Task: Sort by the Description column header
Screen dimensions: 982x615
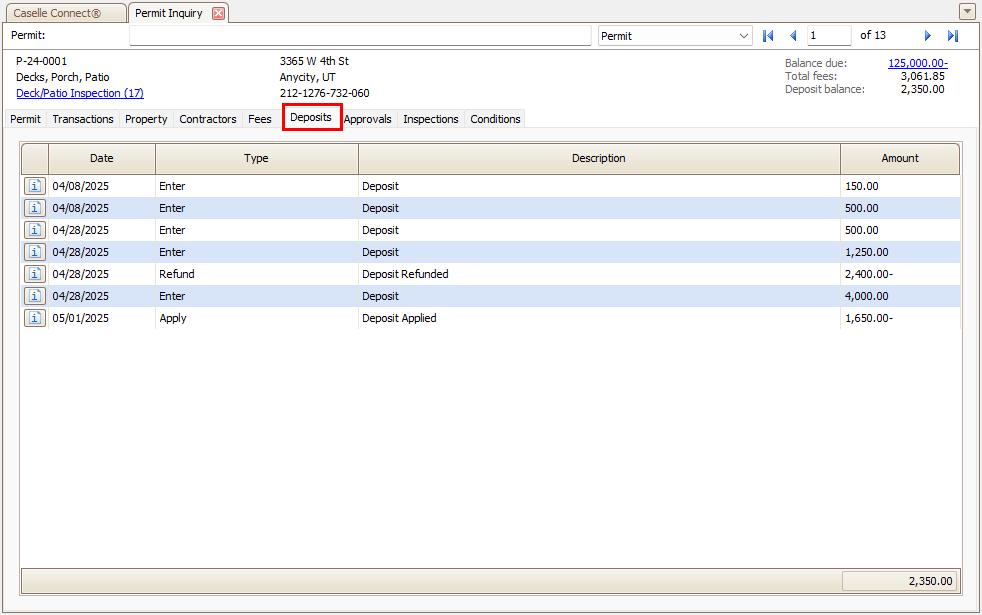Action: tap(599, 158)
